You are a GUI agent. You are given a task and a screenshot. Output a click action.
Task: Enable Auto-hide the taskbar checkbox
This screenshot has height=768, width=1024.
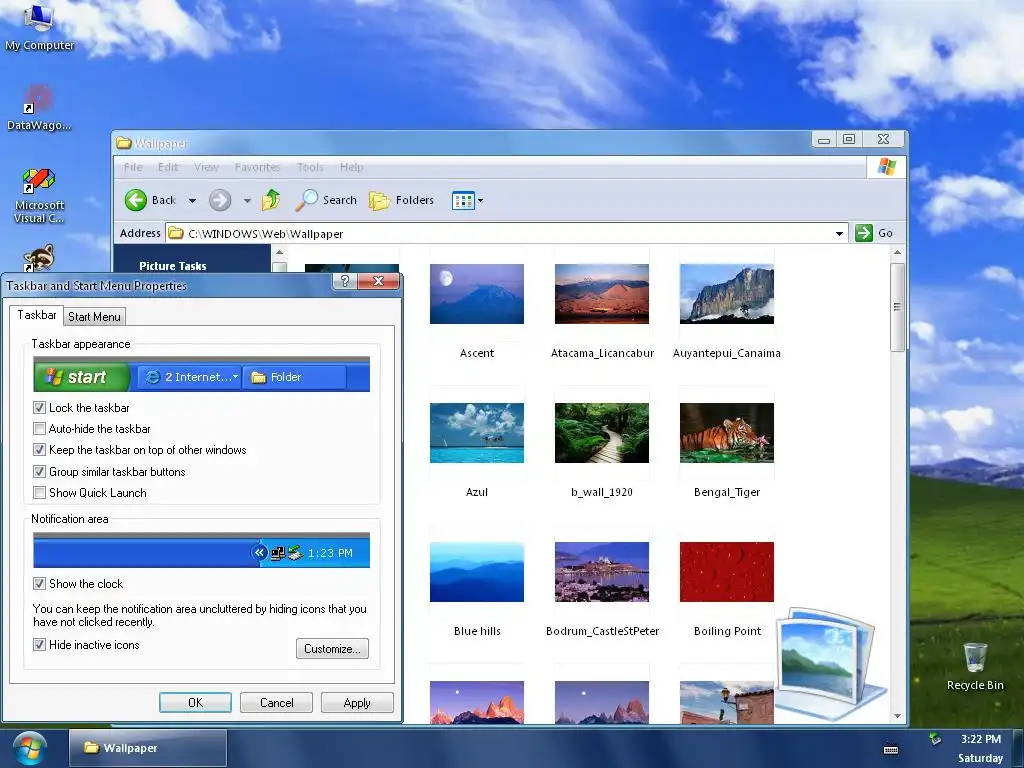pos(39,428)
